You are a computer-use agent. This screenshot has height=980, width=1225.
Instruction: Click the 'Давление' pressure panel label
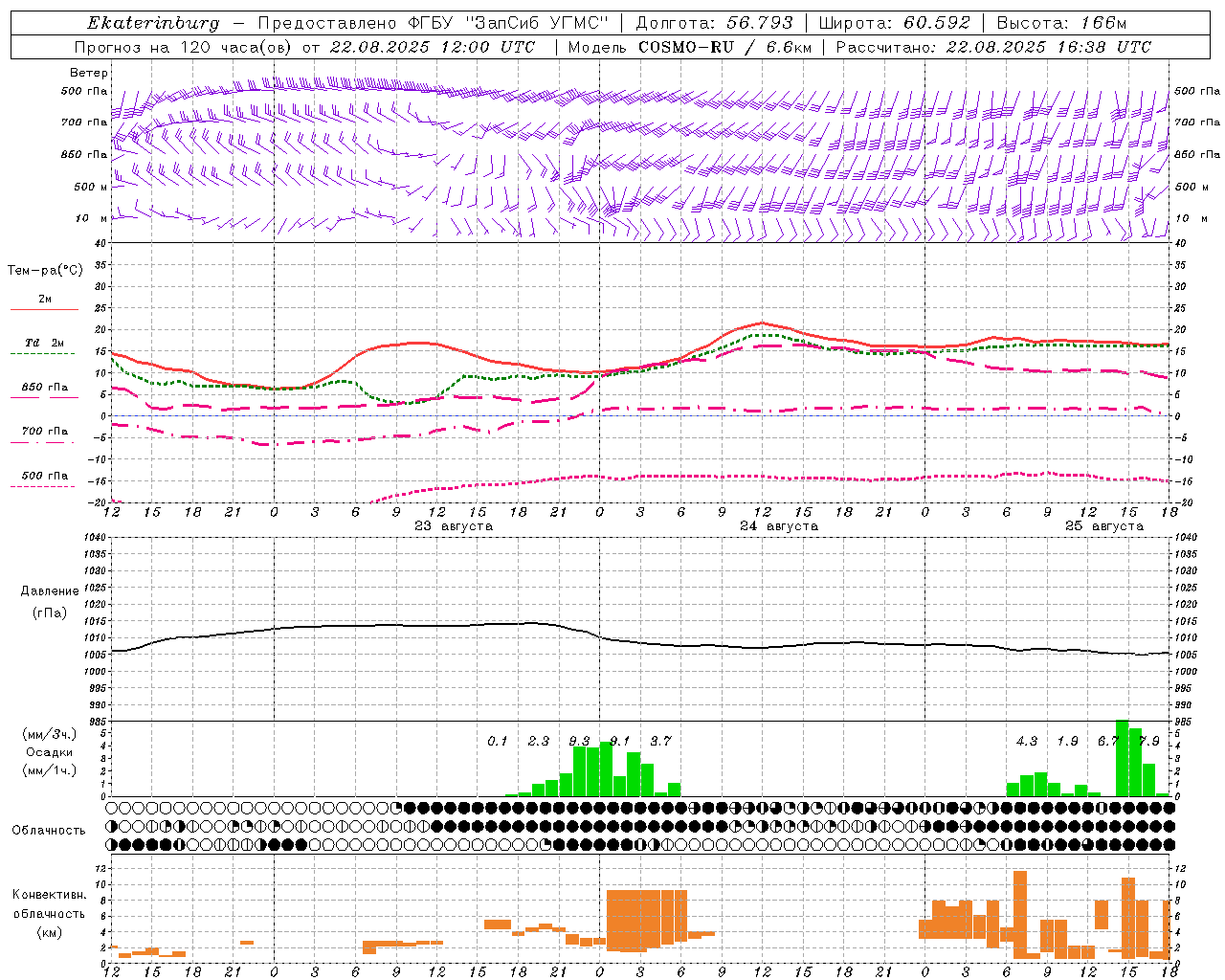point(50,591)
